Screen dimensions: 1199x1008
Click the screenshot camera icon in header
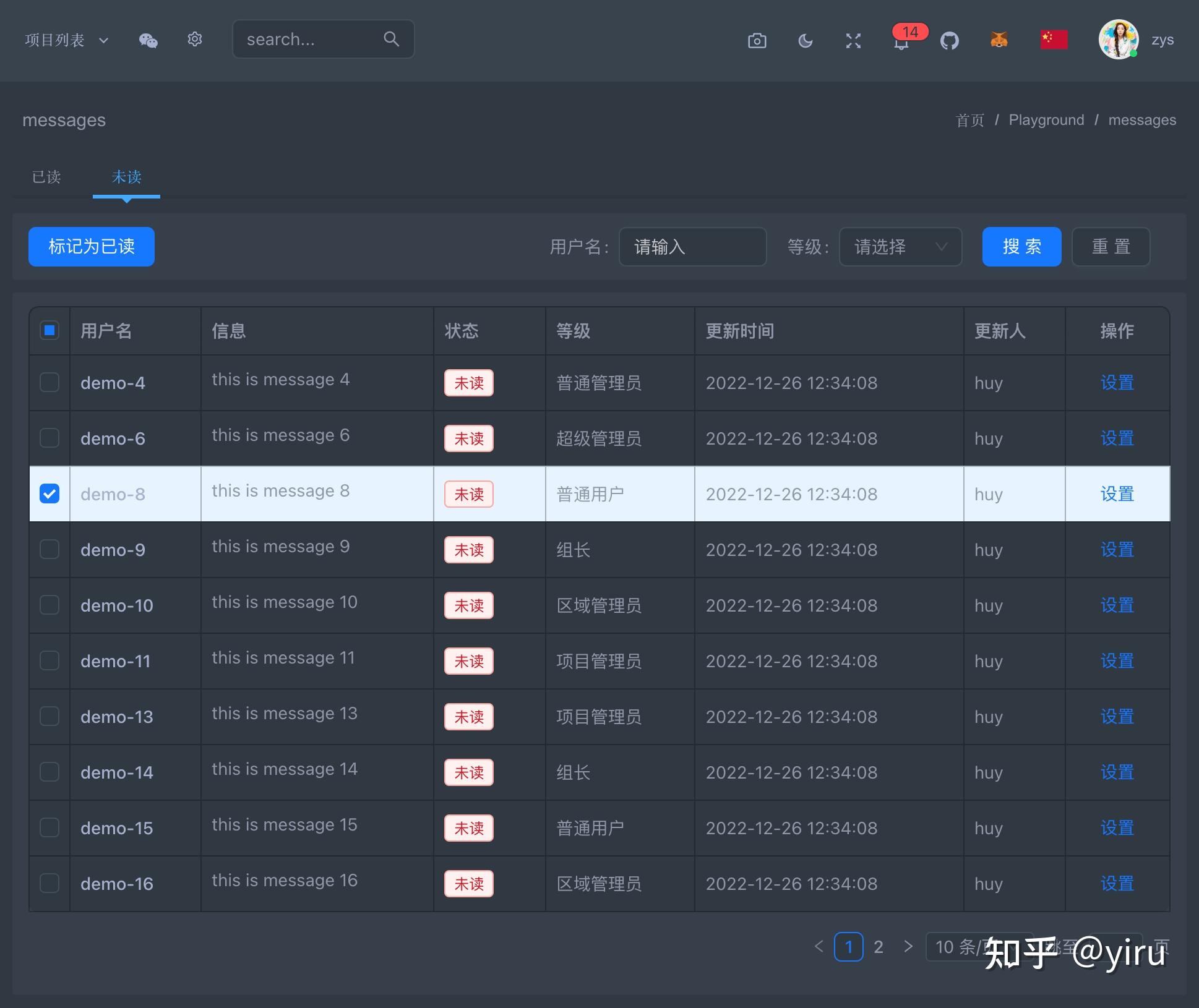point(757,40)
